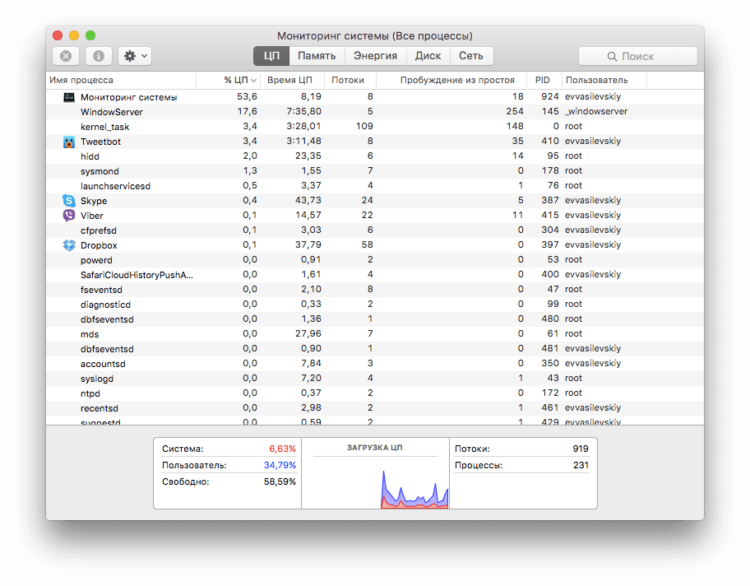Click the 53,6 CPU percent value
This screenshot has width=750, height=586.
pyautogui.click(x=247, y=97)
